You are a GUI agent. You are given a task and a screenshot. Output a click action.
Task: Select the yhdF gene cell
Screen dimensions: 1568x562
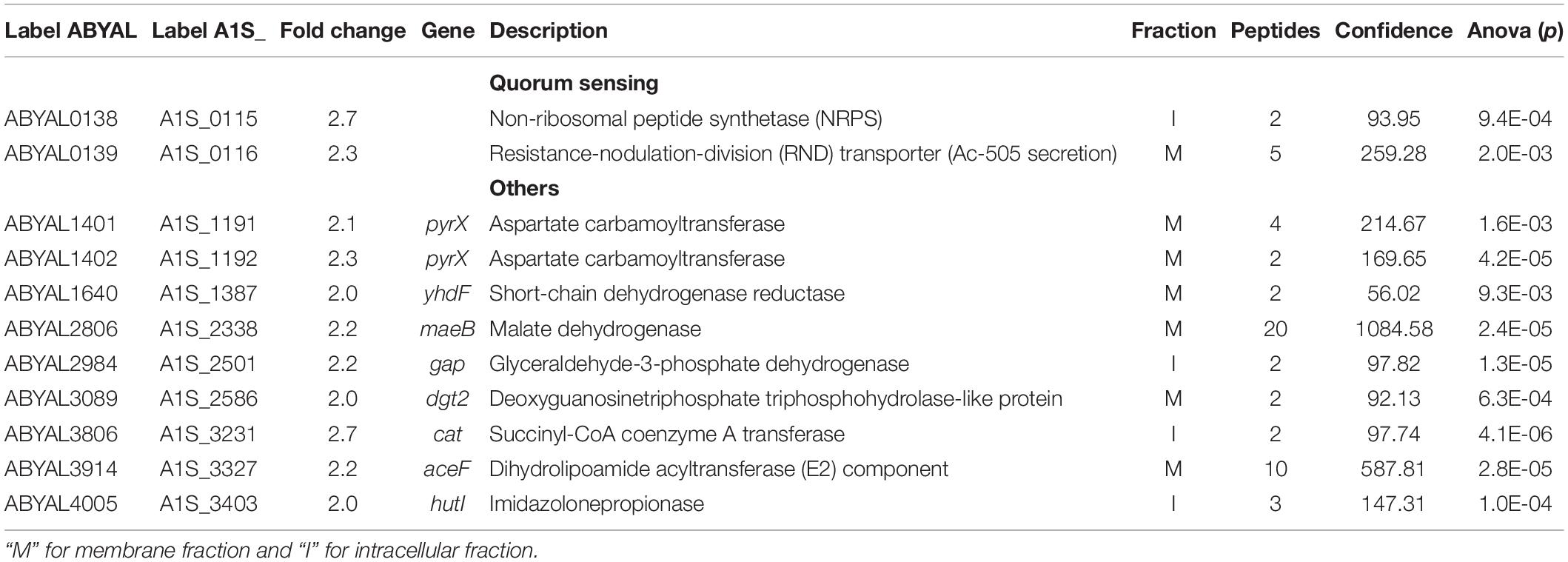pyautogui.click(x=447, y=293)
